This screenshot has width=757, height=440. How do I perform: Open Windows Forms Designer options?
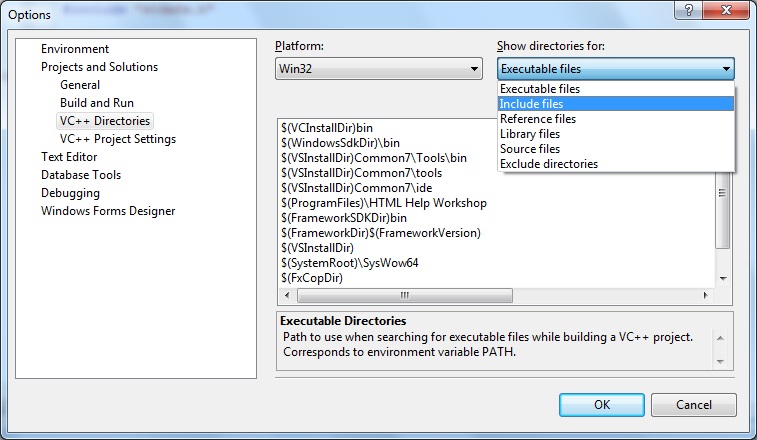point(108,211)
